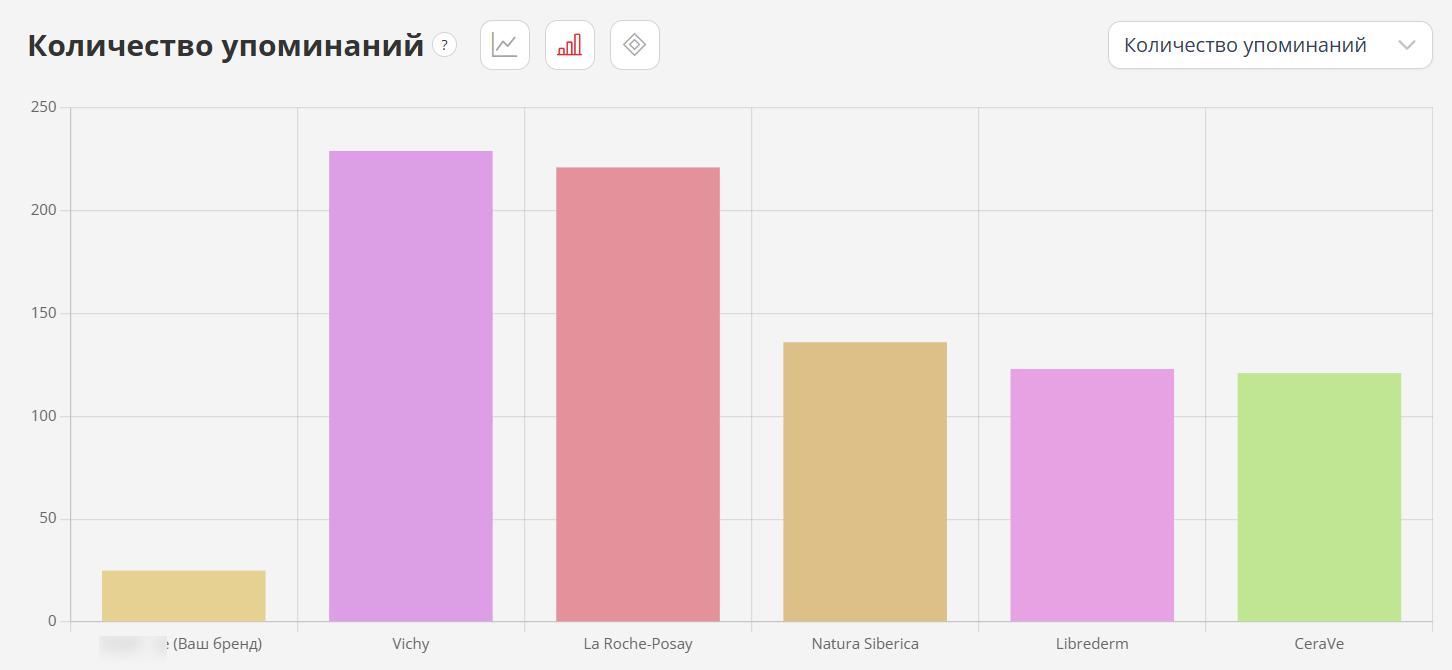This screenshot has width=1452, height=670.
Task: Click the La Roche-Posay axis label
Action: coord(638,644)
